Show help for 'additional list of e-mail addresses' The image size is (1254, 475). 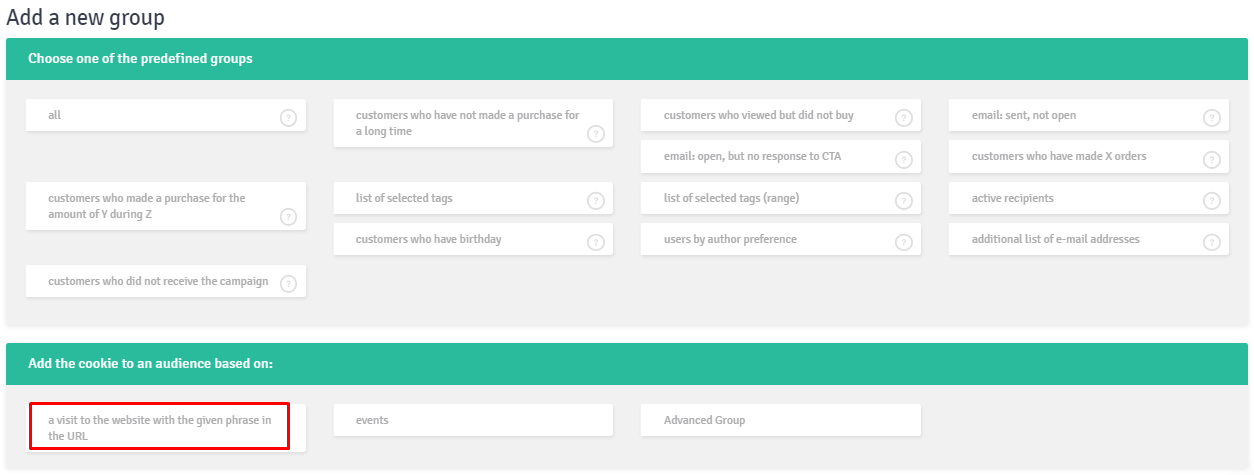coord(1212,242)
